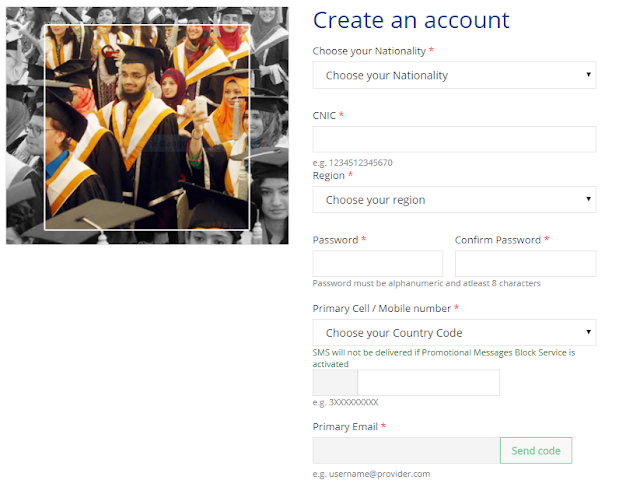The height and width of the screenshot is (480, 640).
Task: Click the Send code button
Action: click(536, 451)
